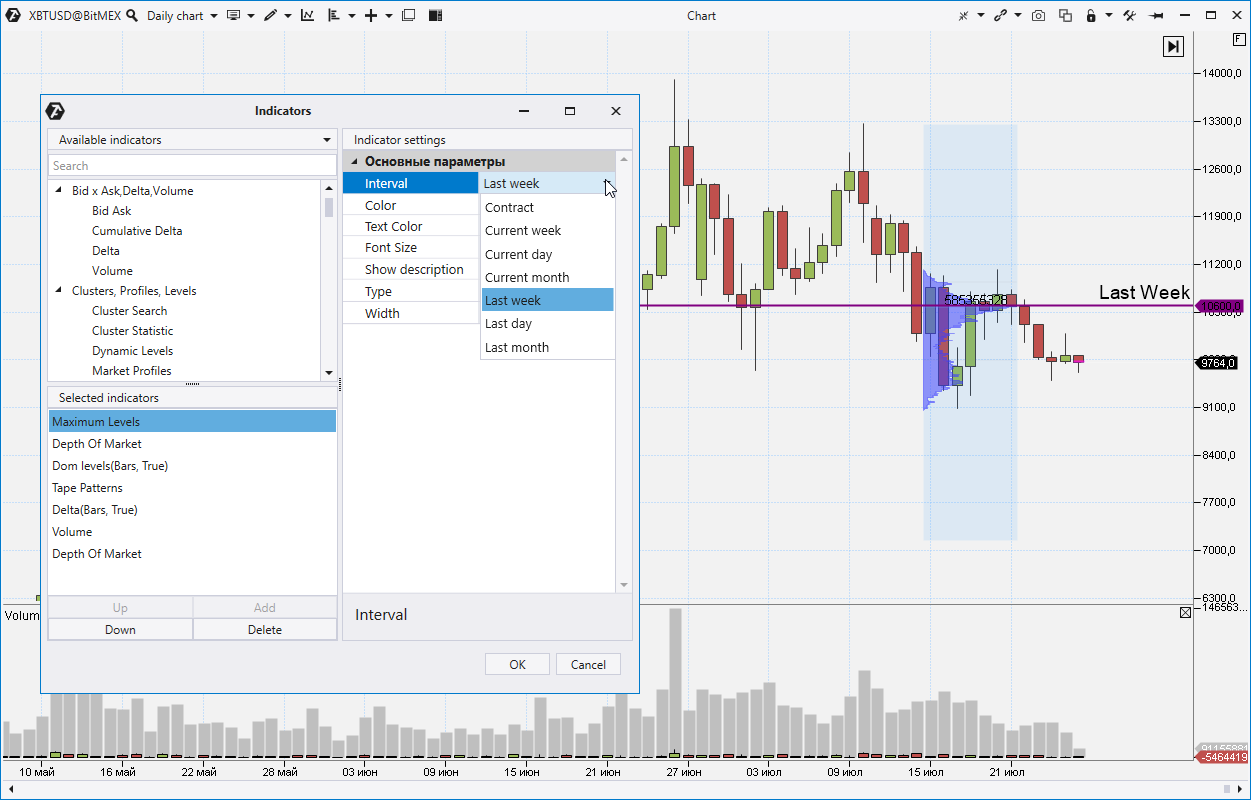Select Tape Patterns in selected indicators

point(88,487)
